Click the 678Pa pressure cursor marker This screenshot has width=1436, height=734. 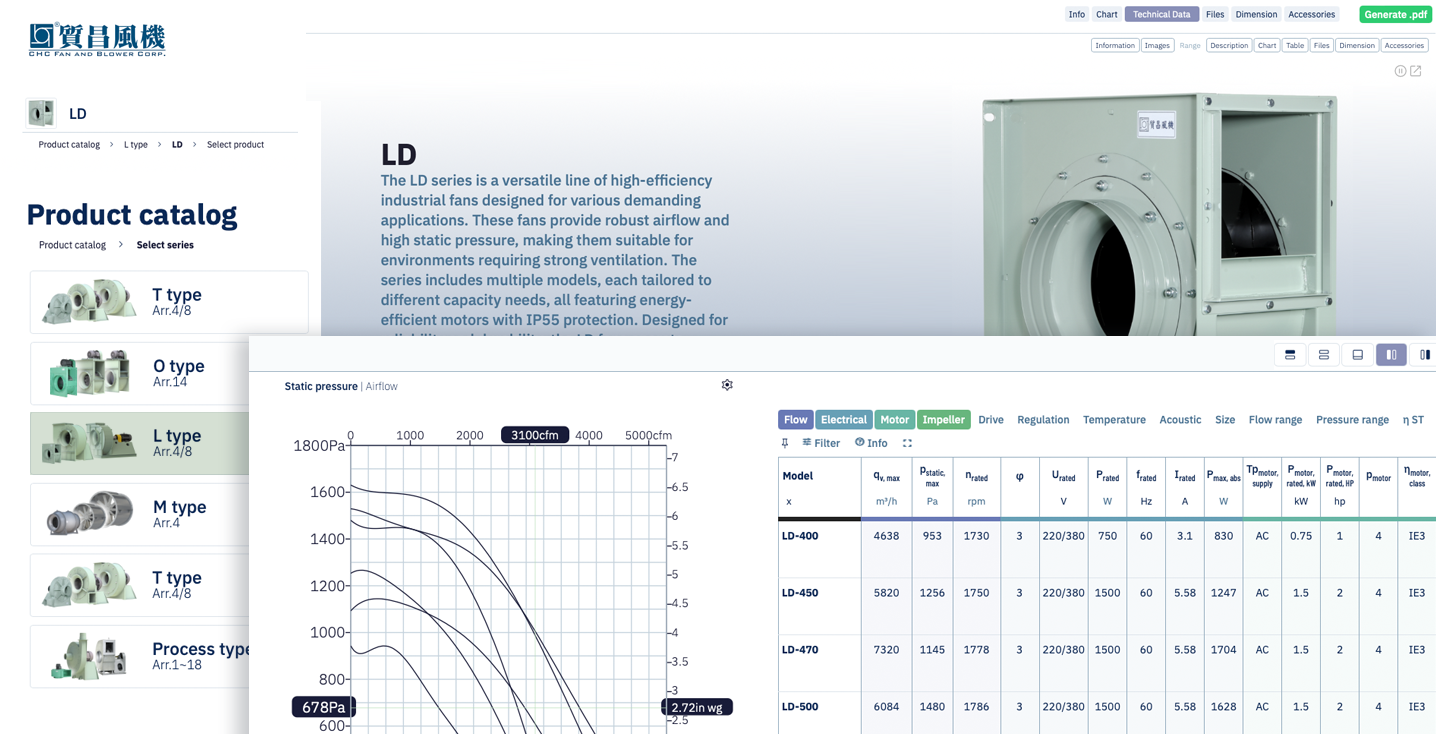click(x=323, y=707)
